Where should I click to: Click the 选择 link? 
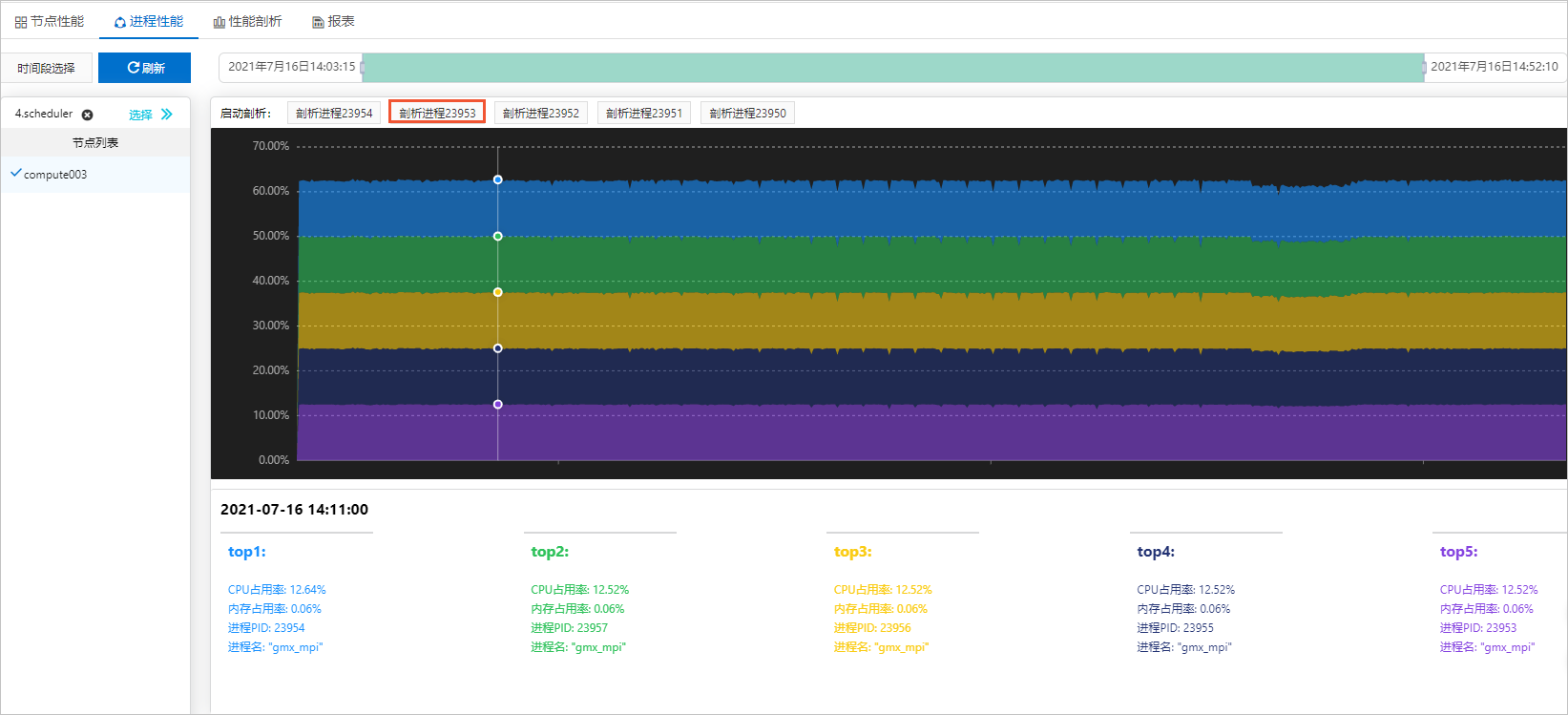tap(140, 115)
